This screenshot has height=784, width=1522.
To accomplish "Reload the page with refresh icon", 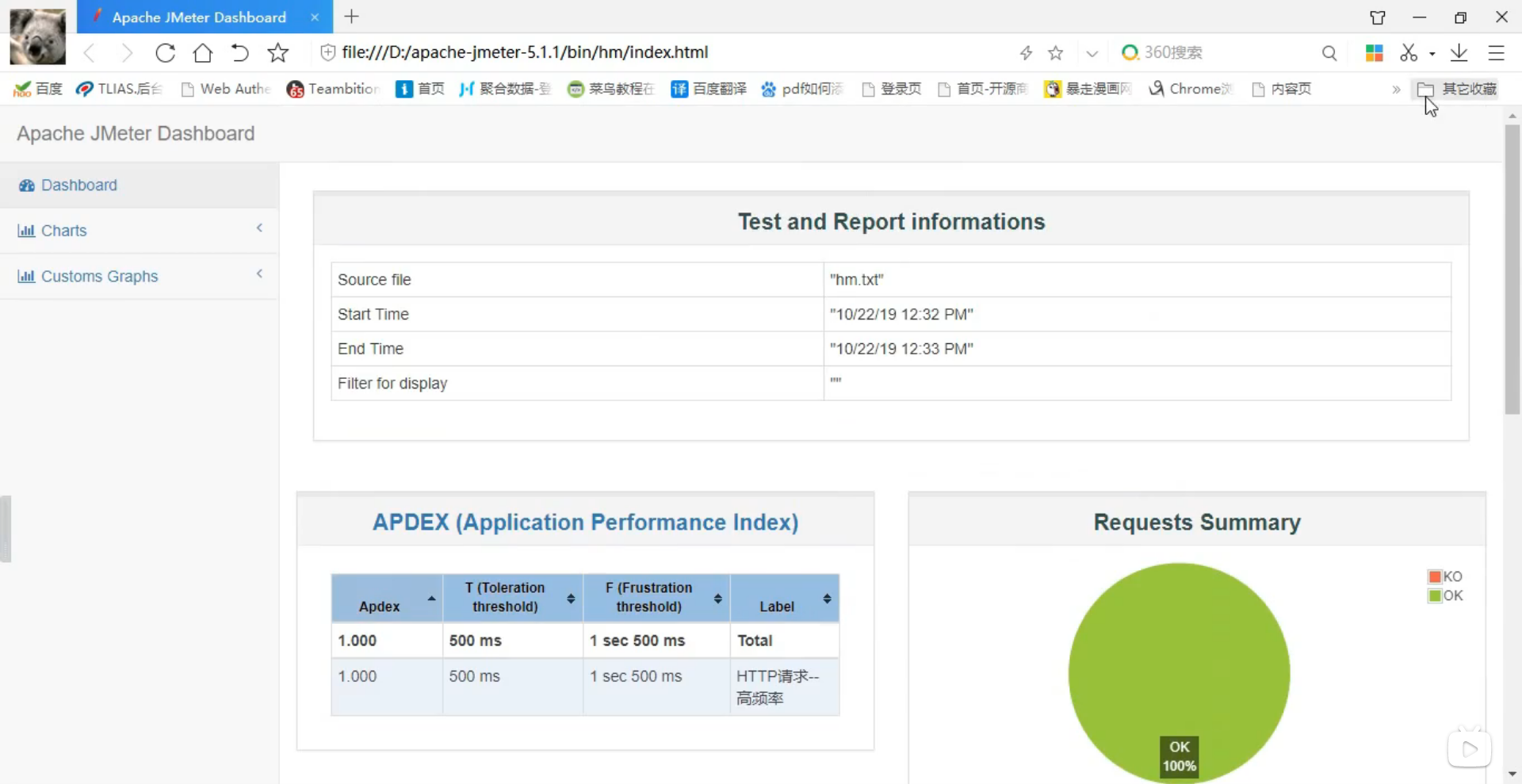I will (x=165, y=53).
